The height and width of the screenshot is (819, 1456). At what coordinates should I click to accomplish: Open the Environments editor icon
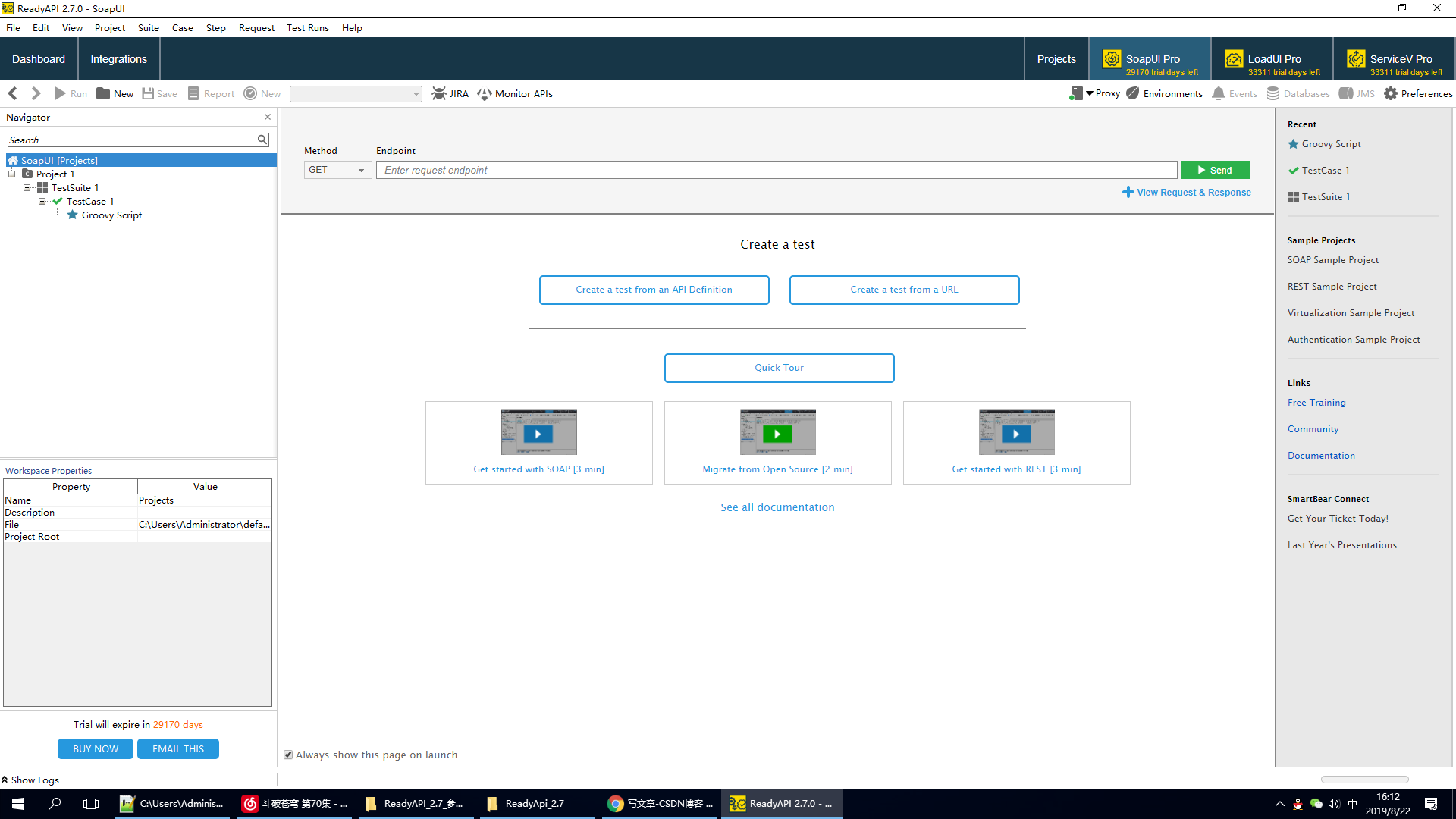1133,93
